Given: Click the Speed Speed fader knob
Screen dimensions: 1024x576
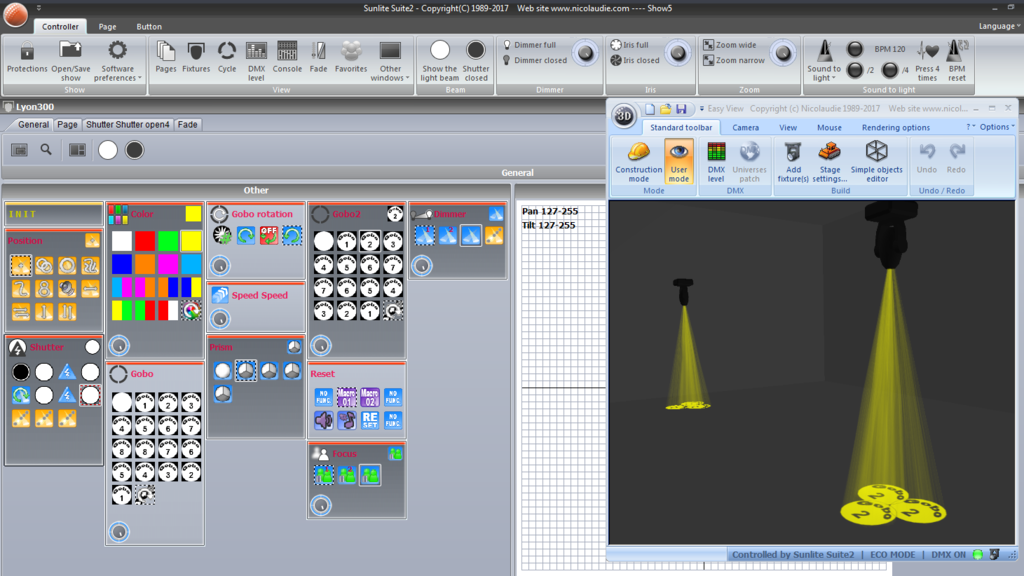Looking at the screenshot, I should coord(220,319).
